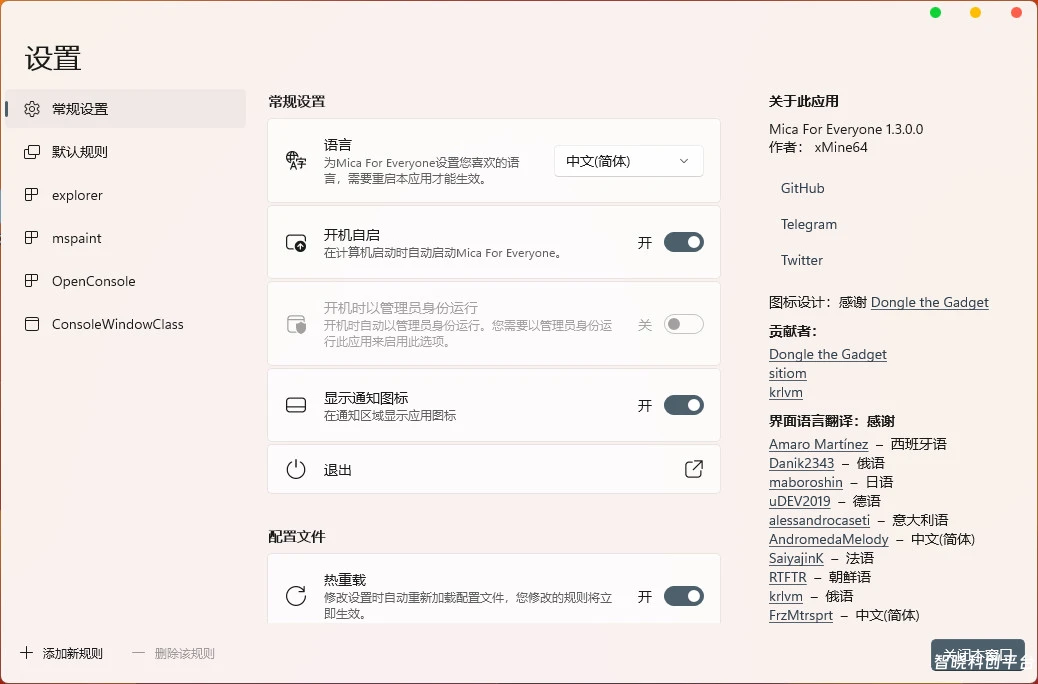Select 常规设置 in the sidebar
The width and height of the screenshot is (1038, 684).
point(125,109)
